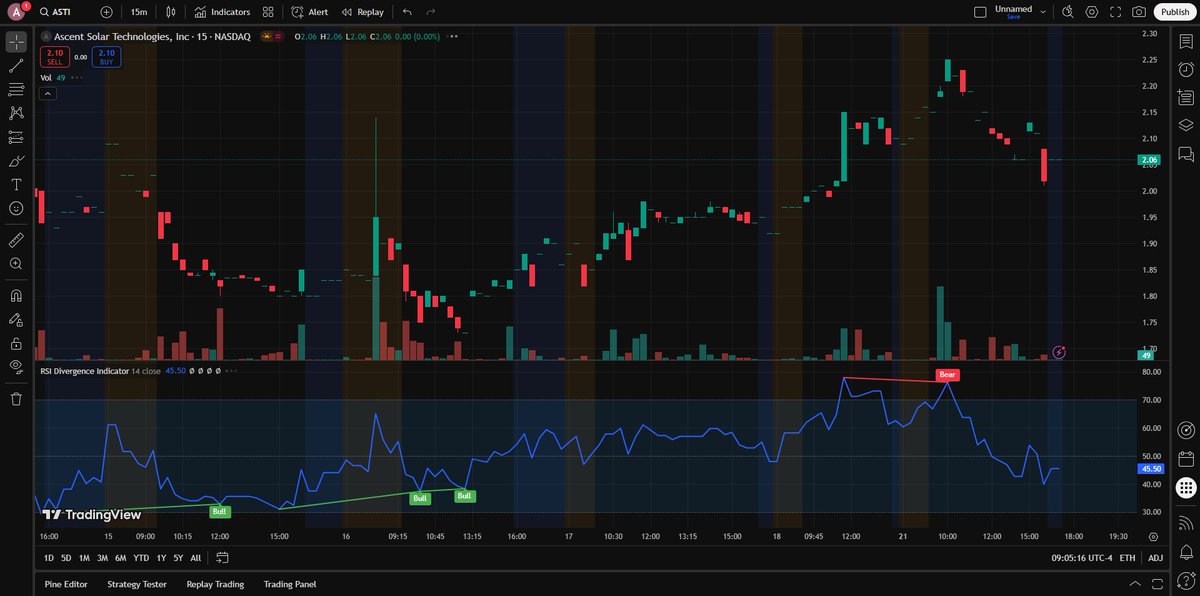Select the zoom in tool
The image size is (1200, 596).
pyautogui.click(x=16, y=264)
